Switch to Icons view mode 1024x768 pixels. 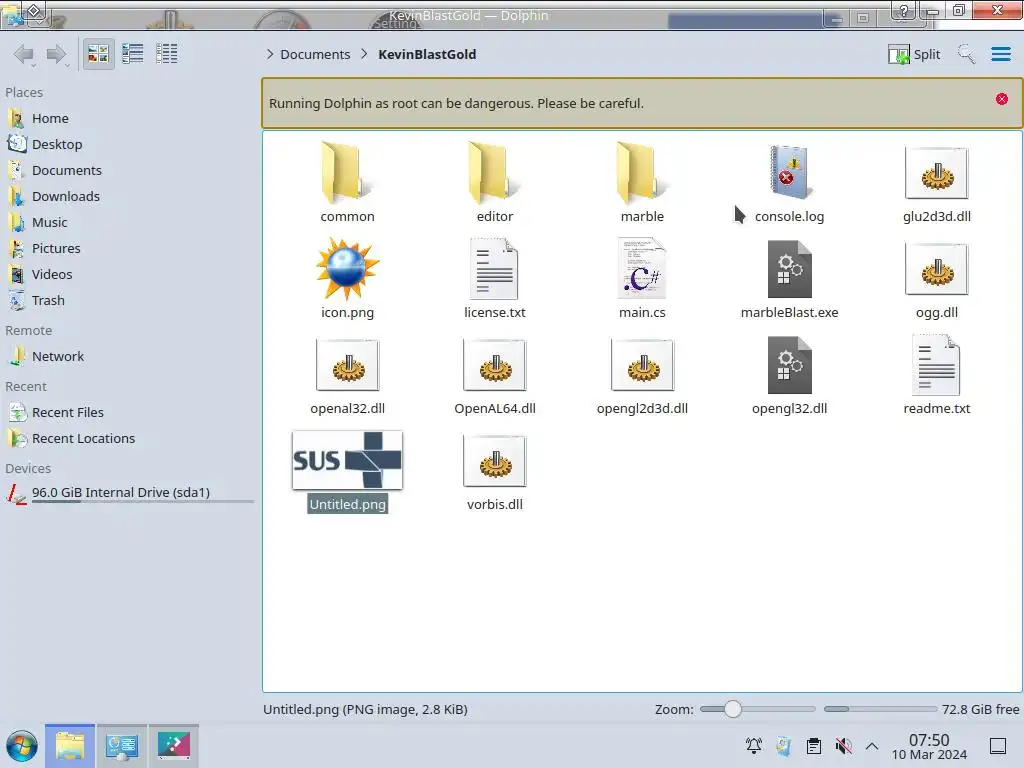tap(98, 54)
